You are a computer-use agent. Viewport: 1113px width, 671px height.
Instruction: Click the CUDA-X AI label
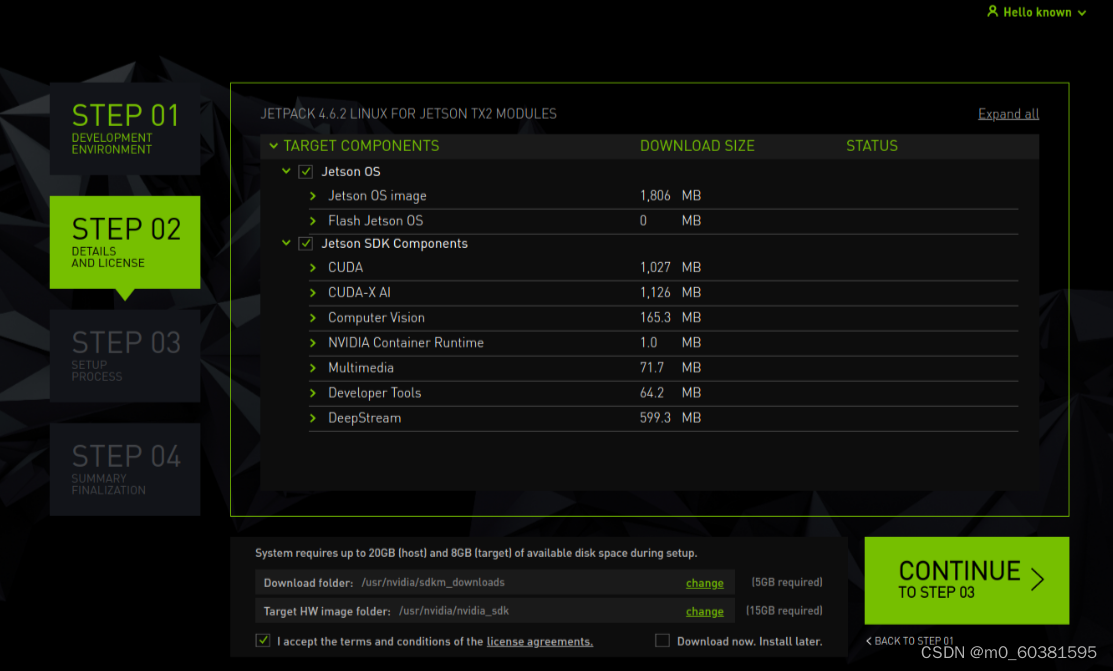coord(359,293)
